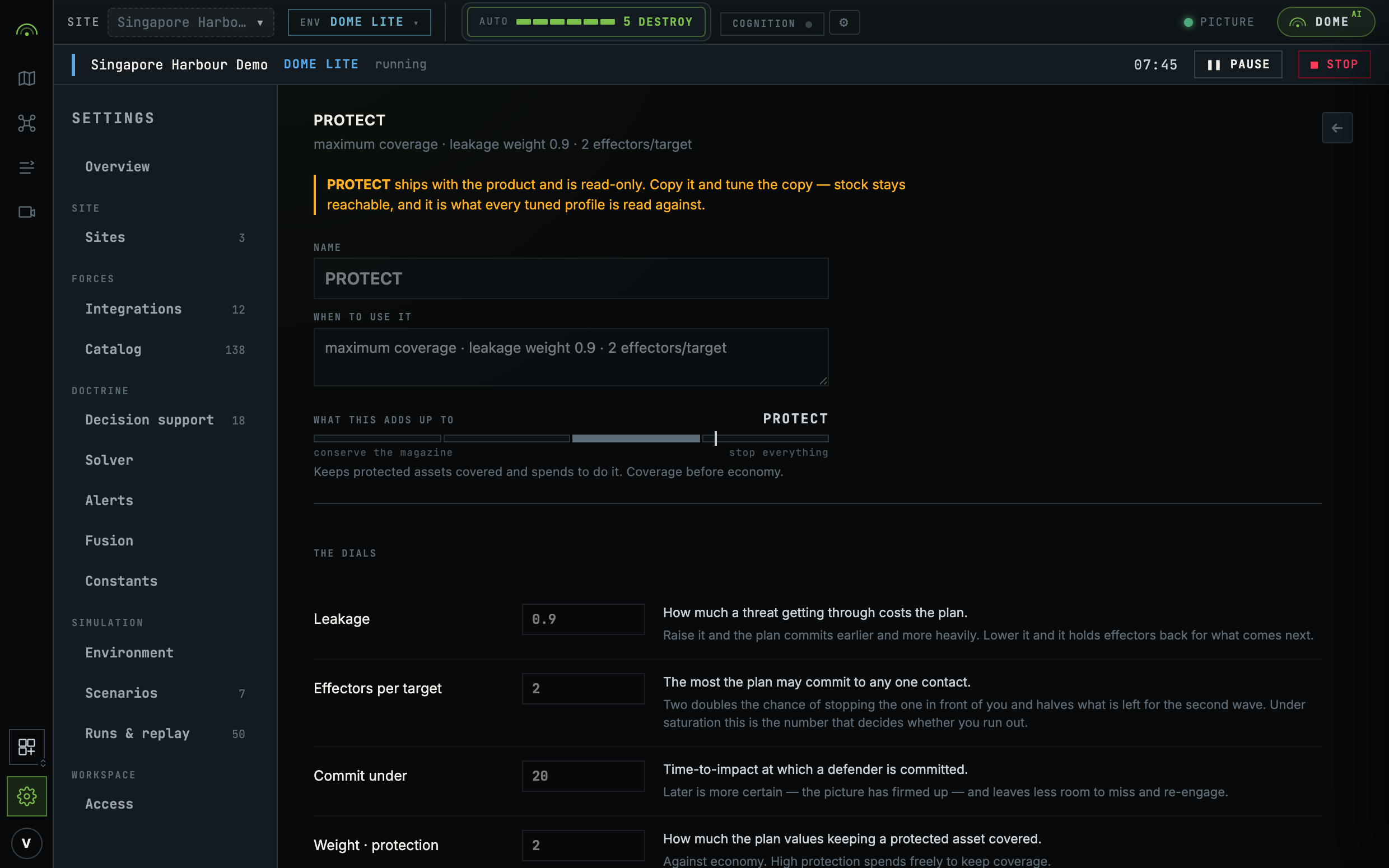Open the Runs & replay page
The height and width of the screenshot is (868, 1389).
click(x=165, y=733)
